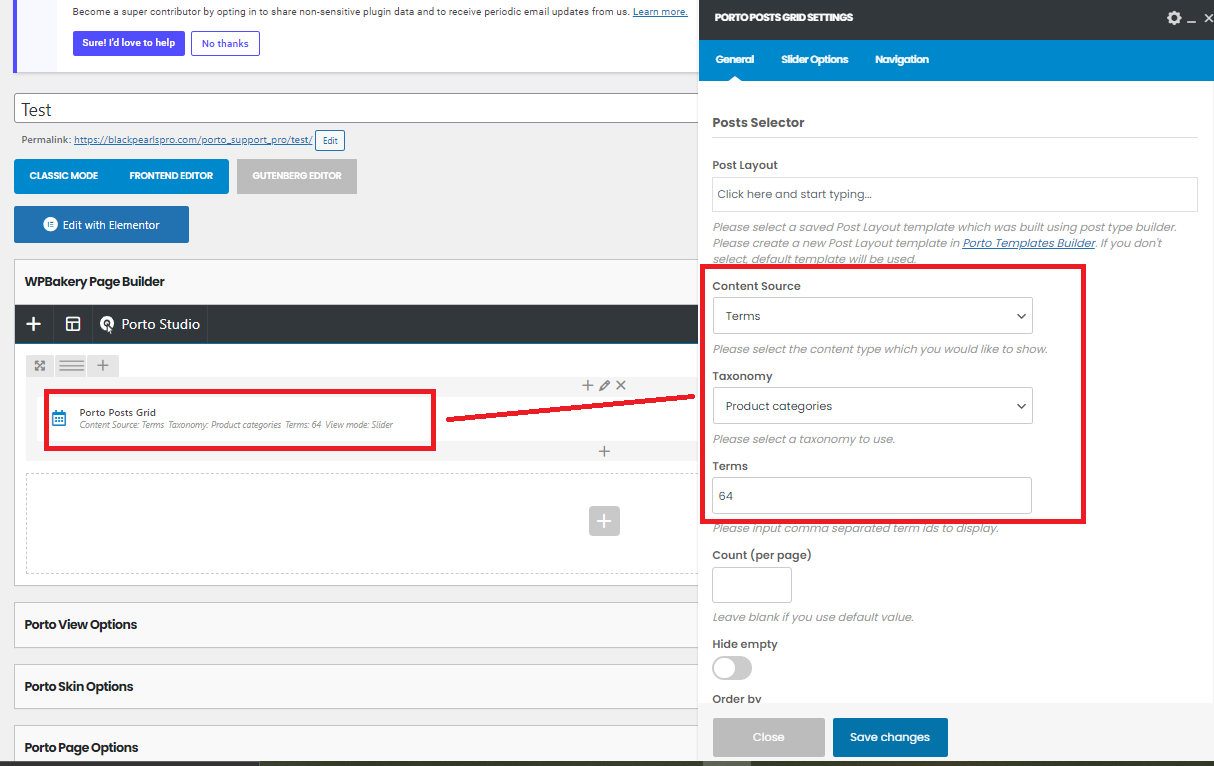Image resolution: width=1214 pixels, height=766 pixels.
Task: Click the pencil edit icon above Porto Posts Grid
Action: click(604, 385)
